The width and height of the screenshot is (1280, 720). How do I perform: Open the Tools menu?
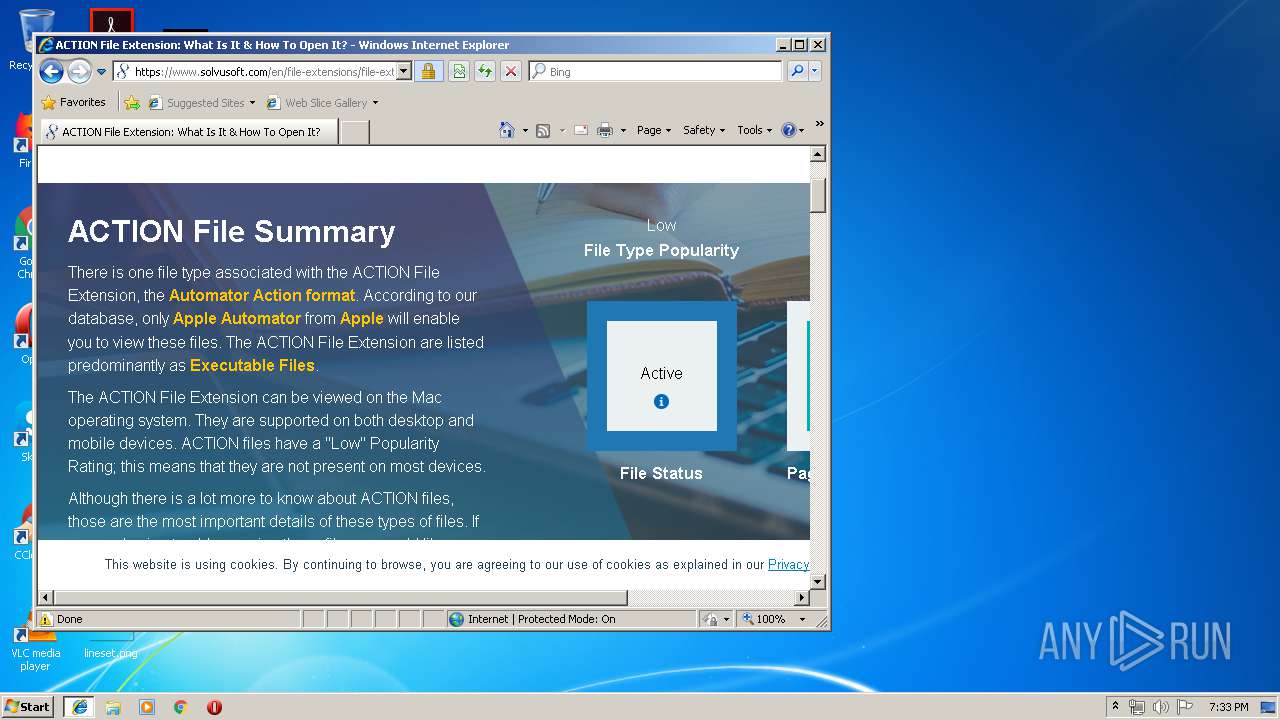coord(755,130)
